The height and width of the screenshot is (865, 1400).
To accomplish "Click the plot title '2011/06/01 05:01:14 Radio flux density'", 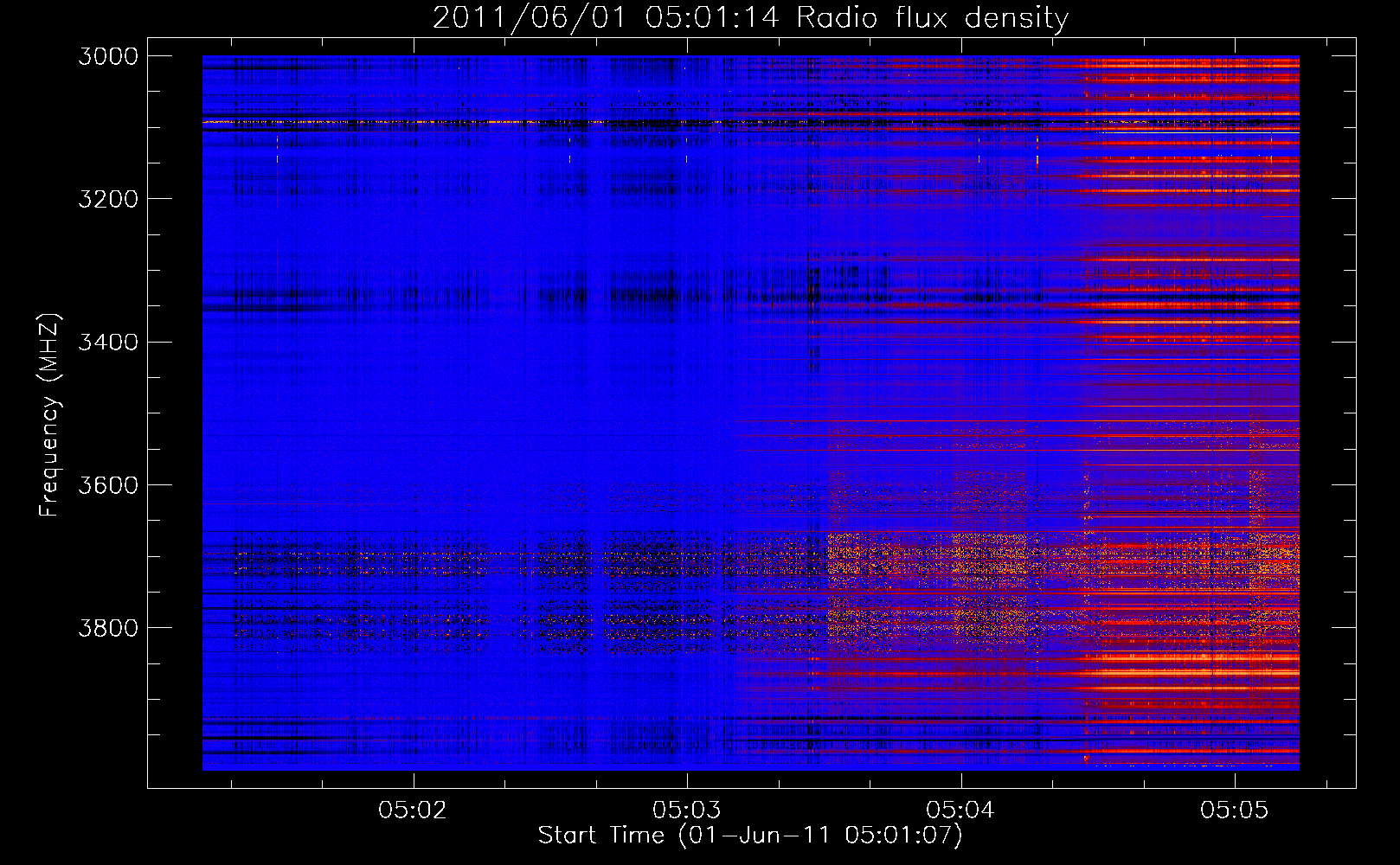I will 750,18.
